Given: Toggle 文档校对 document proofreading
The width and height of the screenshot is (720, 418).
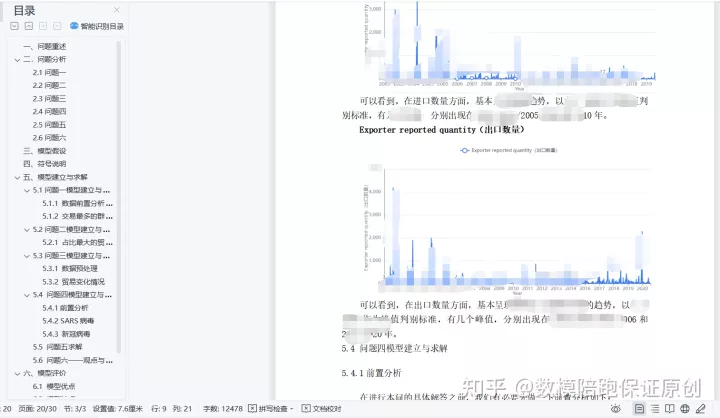Looking at the screenshot, I should click(x=321, y=409).
